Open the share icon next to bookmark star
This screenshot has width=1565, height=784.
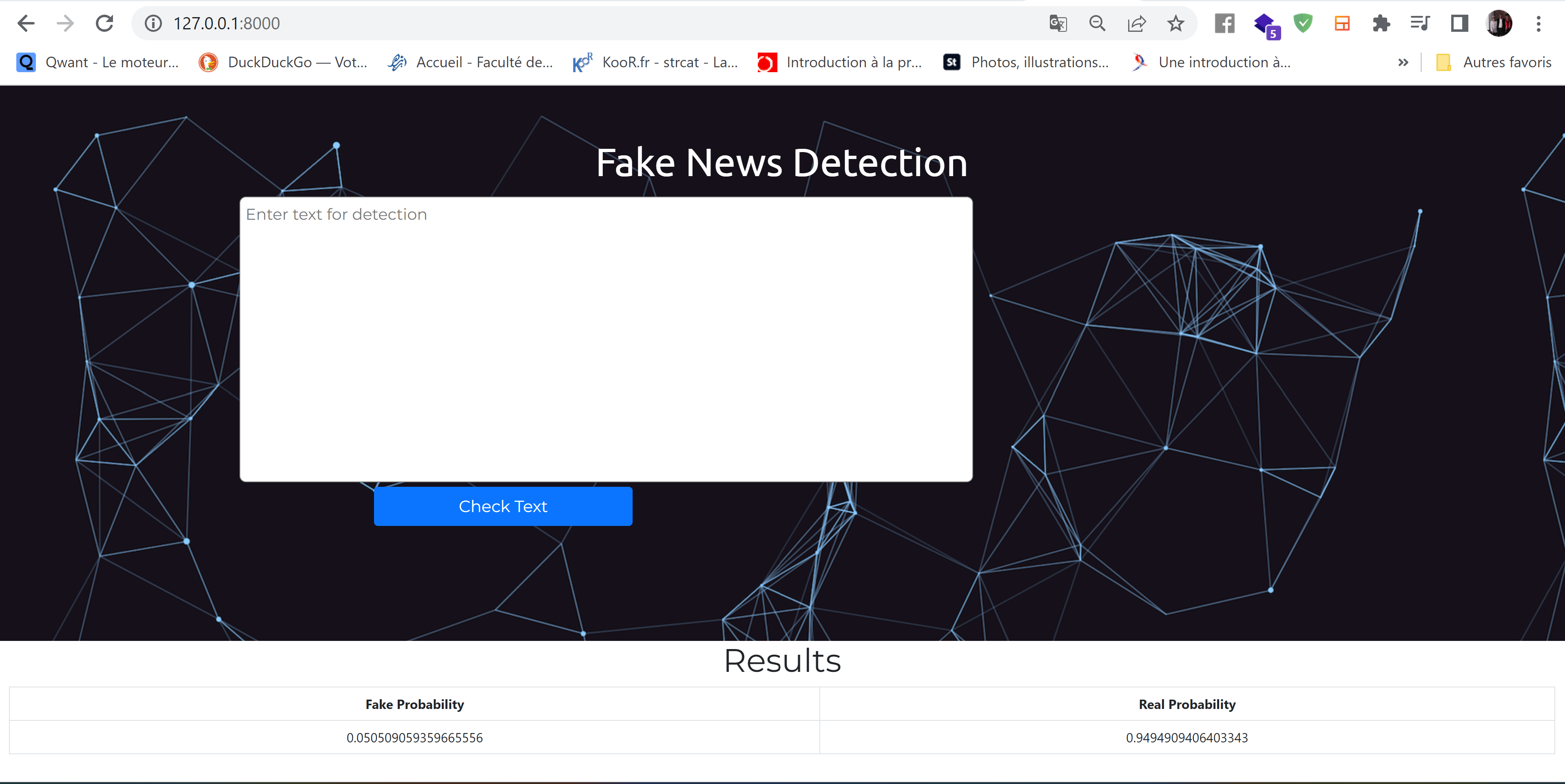click(x=1137, y=23)
